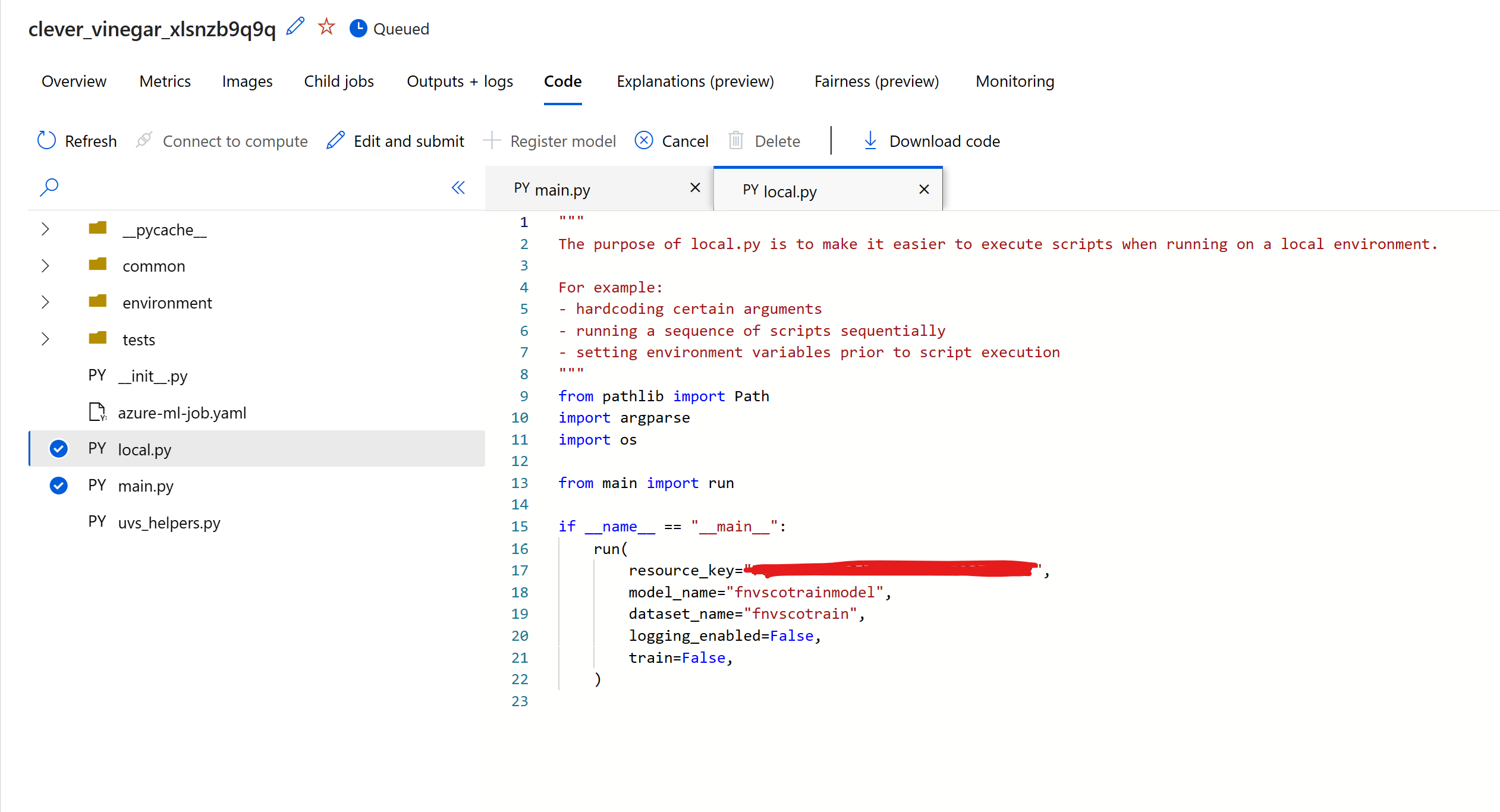Open the Explanations (preview) tab
This screenshot has height=812, width=1500.
coord(695,81)
